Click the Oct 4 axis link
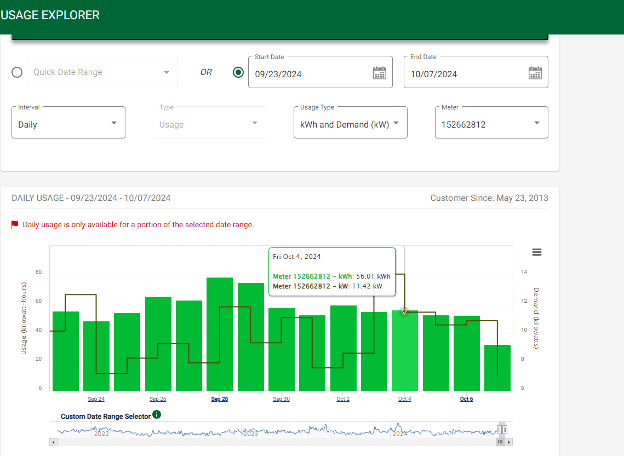The height and width of the screenshot is (456, 624). (404, 399)
